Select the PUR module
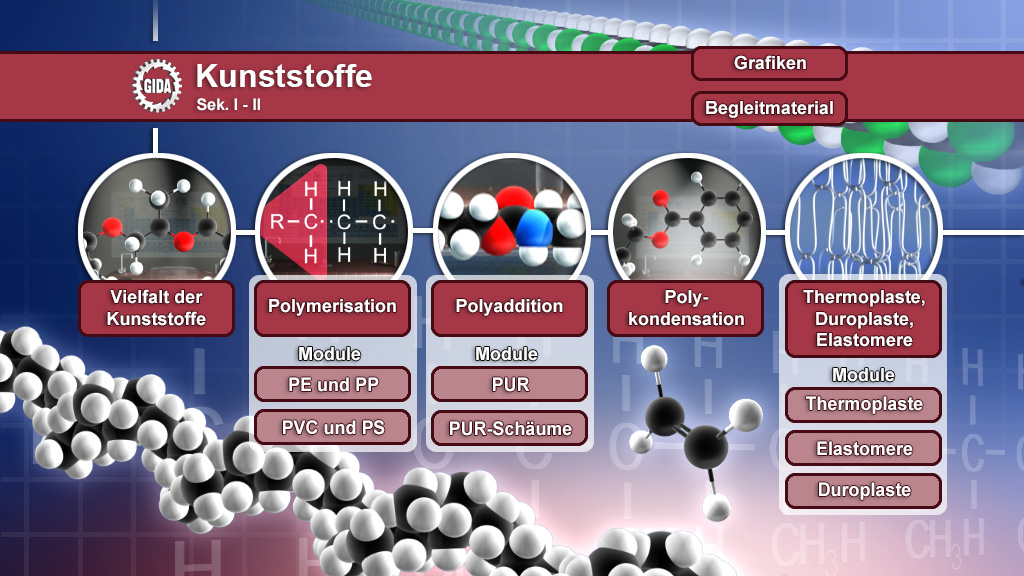 (x=510, y=384)
